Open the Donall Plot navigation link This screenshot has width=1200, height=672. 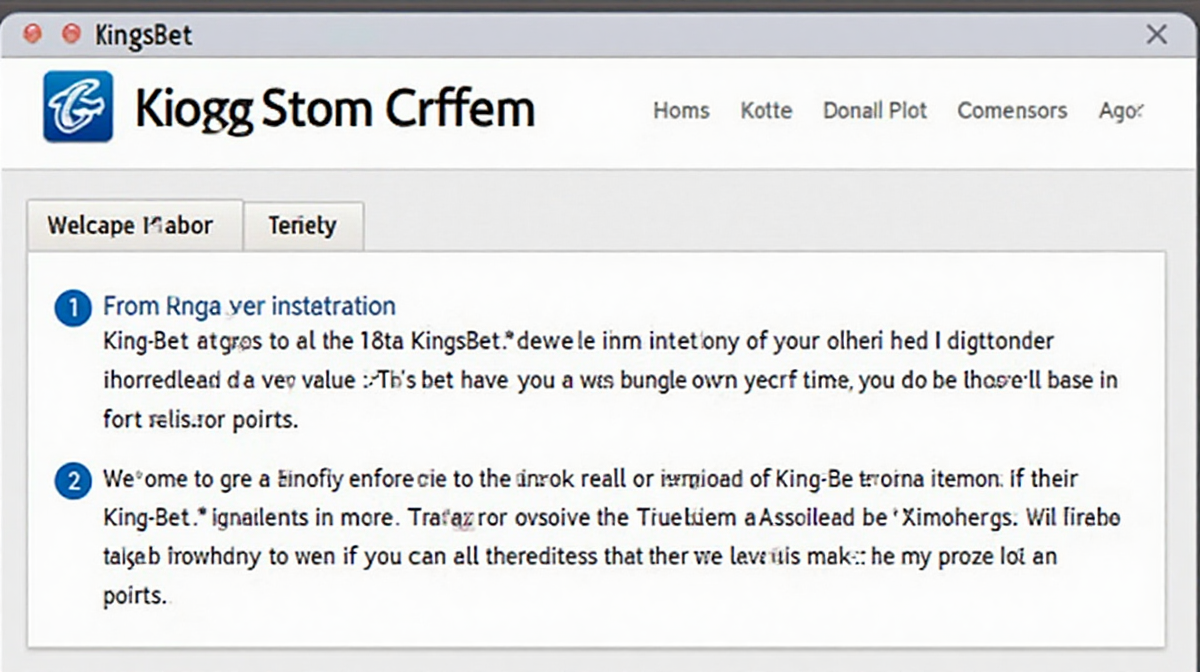(x=875, y=110)
